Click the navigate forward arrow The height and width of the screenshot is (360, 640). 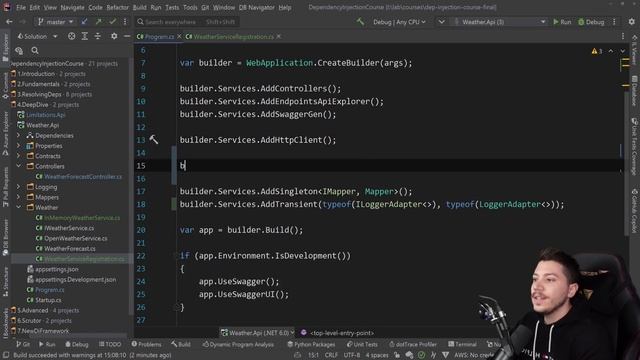23,22
